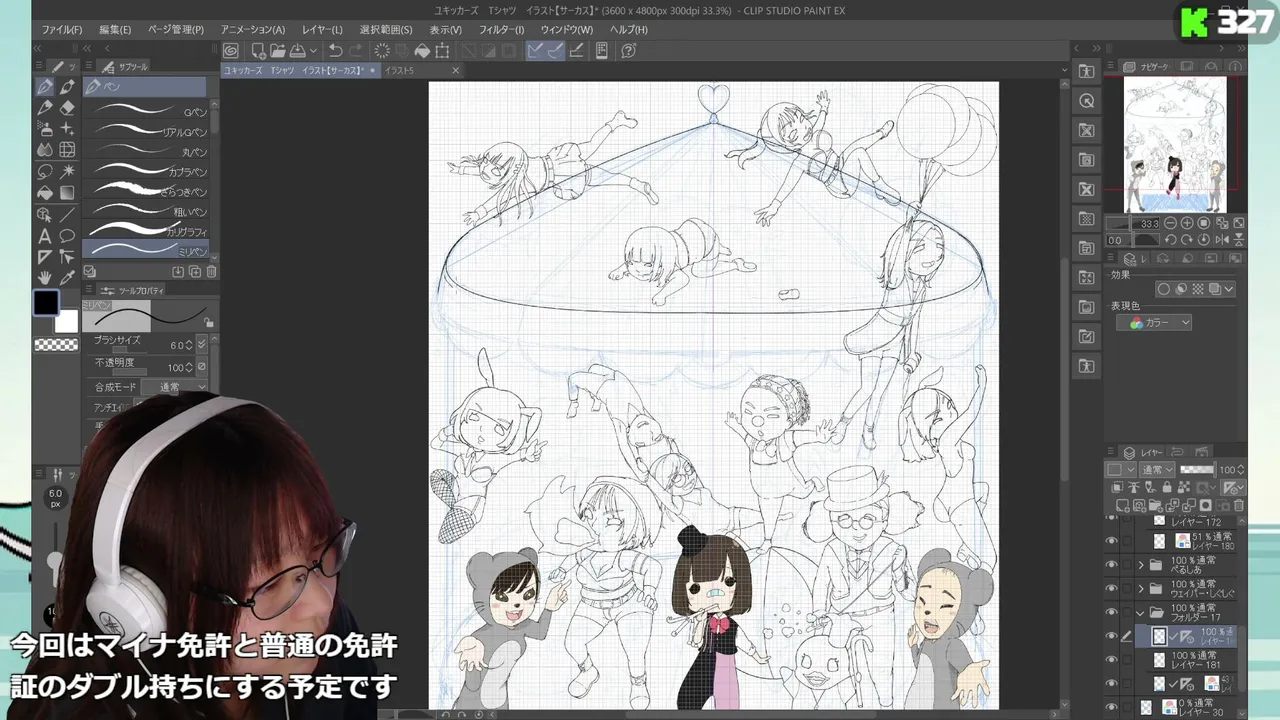This screenshot has height=720, width=1280.
Task: Select the Balloon tool
Action: pyautogui.click(x=67, y=236)
